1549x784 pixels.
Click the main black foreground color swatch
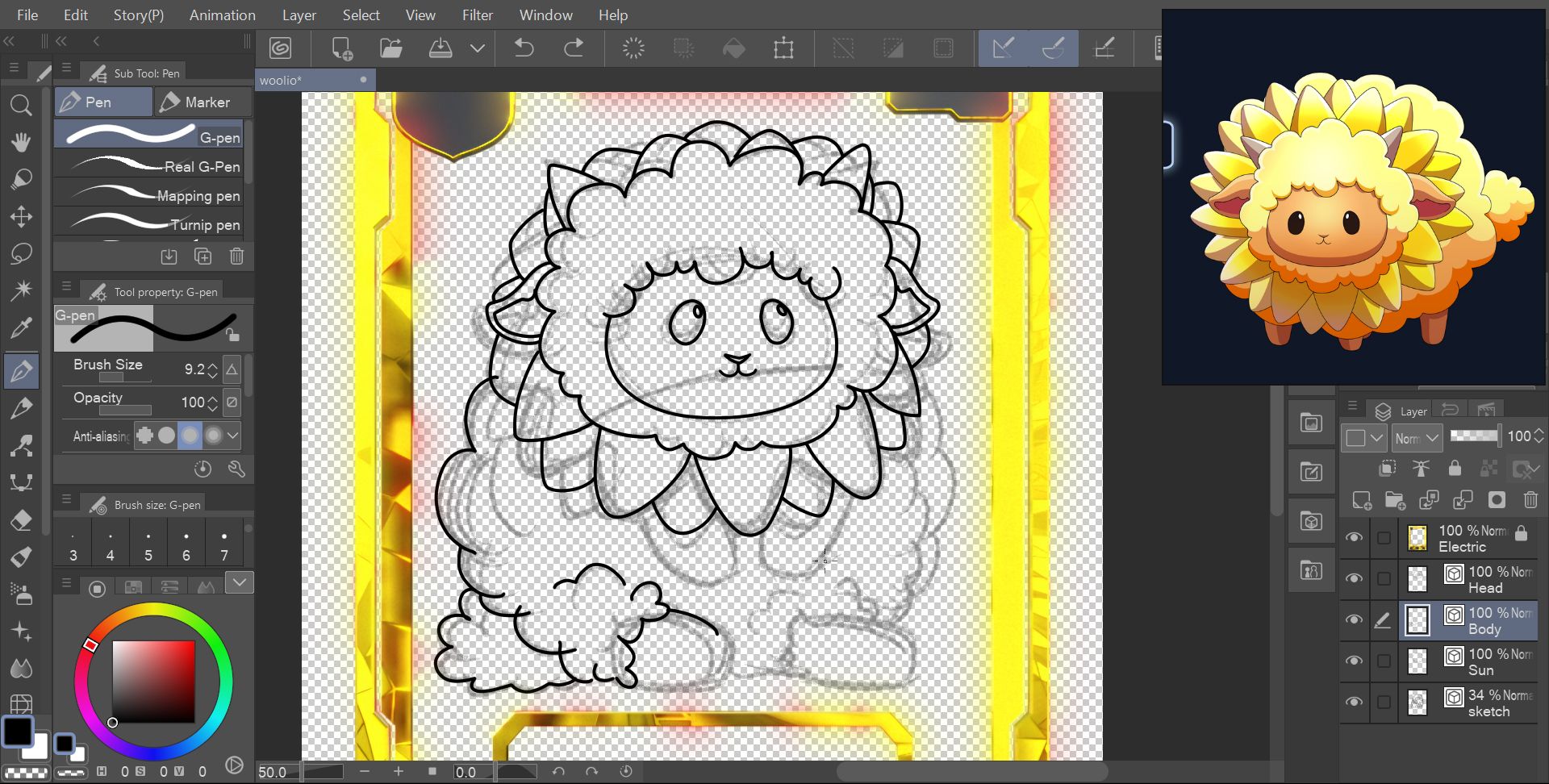coord(17,732)
